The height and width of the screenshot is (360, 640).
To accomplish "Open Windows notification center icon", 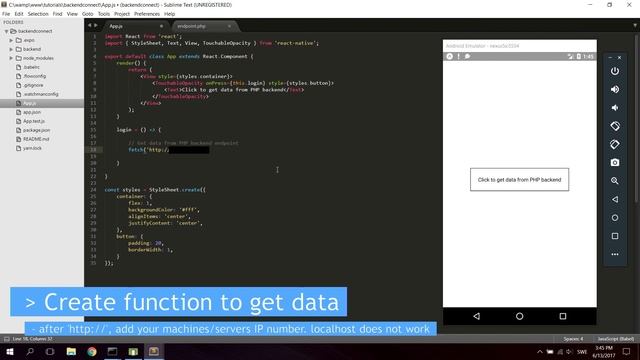I will coord(626,351).
